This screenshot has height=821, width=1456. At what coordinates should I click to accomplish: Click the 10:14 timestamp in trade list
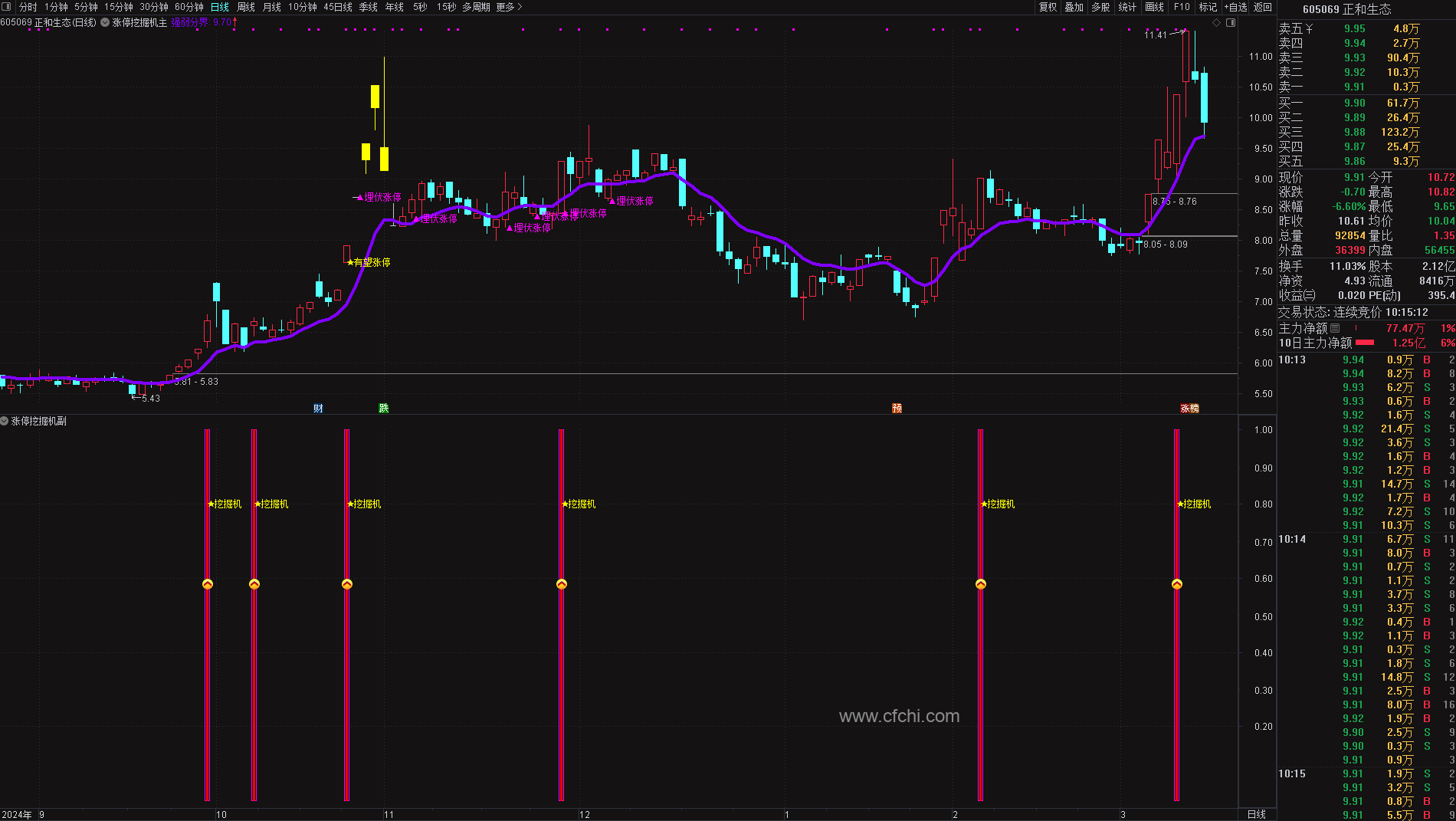pos(1292,539)
